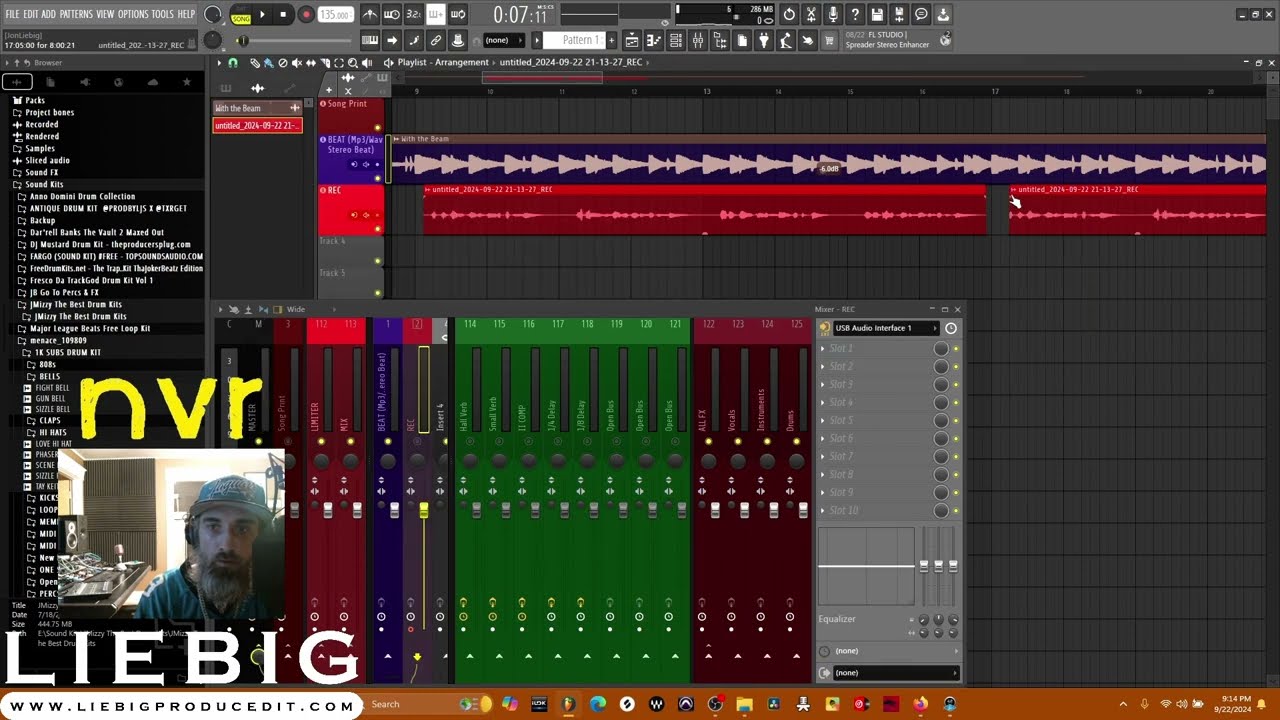Select With the Beam clip in picker
The image size is (1280, 720).
coord(257,108)
